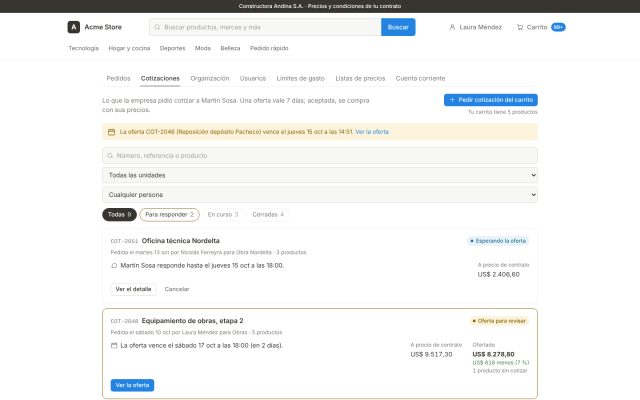Select the En curso 3 filter chip
The image size is (640, 400).
pyautogui.click(x=223, y=214)
